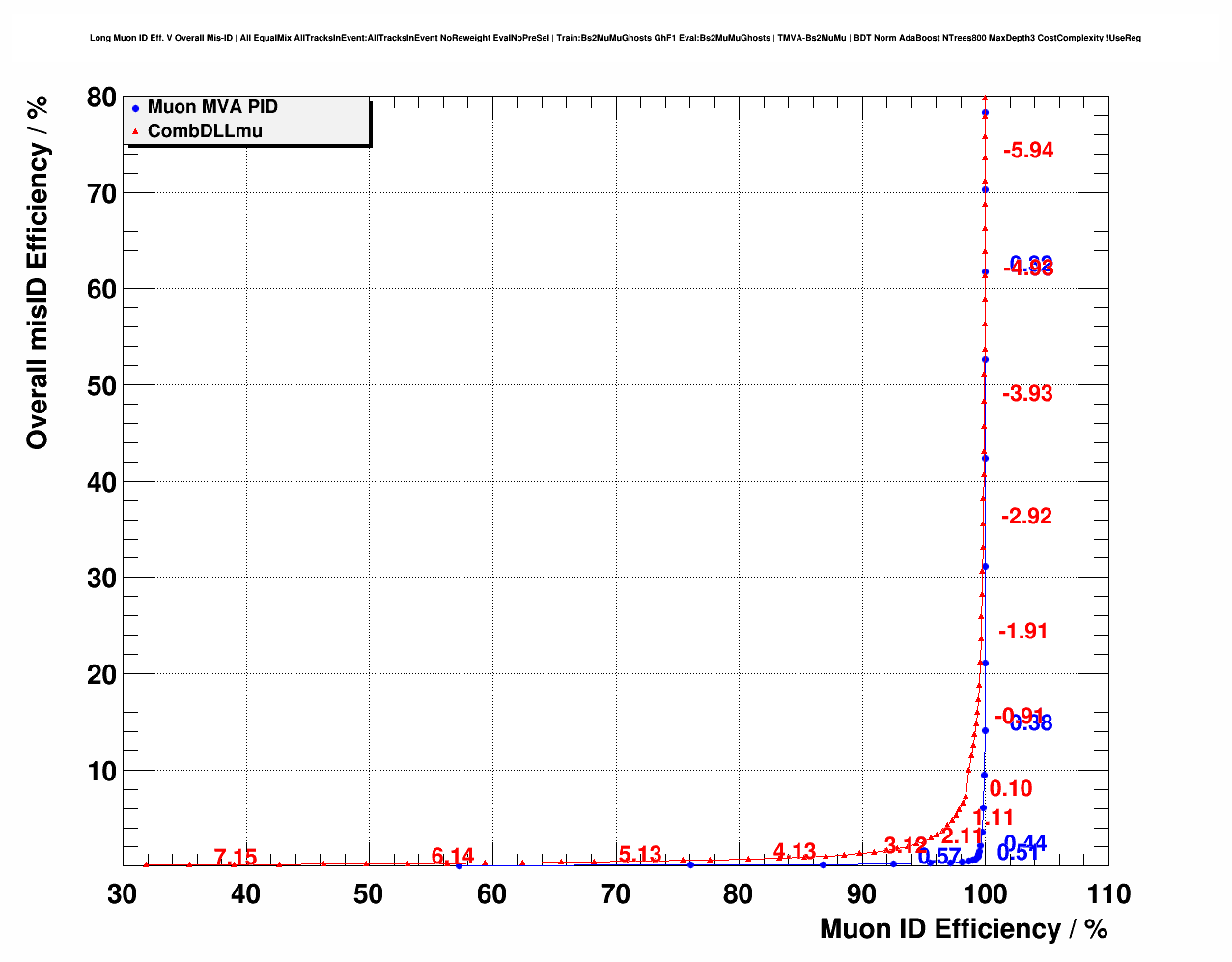Click the x-axis tick label '90'
1232x962 pixels.
(x=862, y=894)
